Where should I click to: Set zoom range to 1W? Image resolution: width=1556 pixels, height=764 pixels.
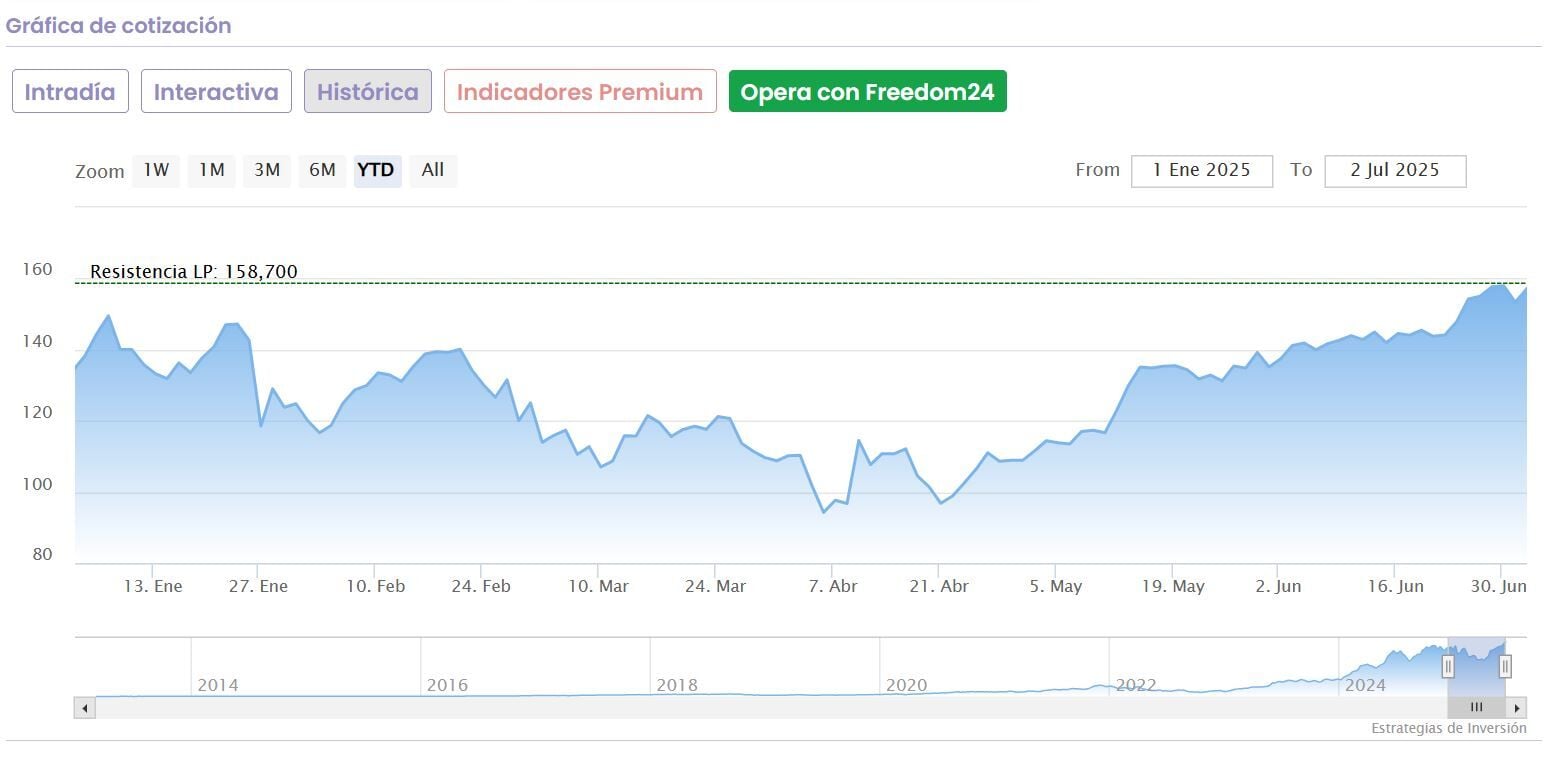click(156, 170)
